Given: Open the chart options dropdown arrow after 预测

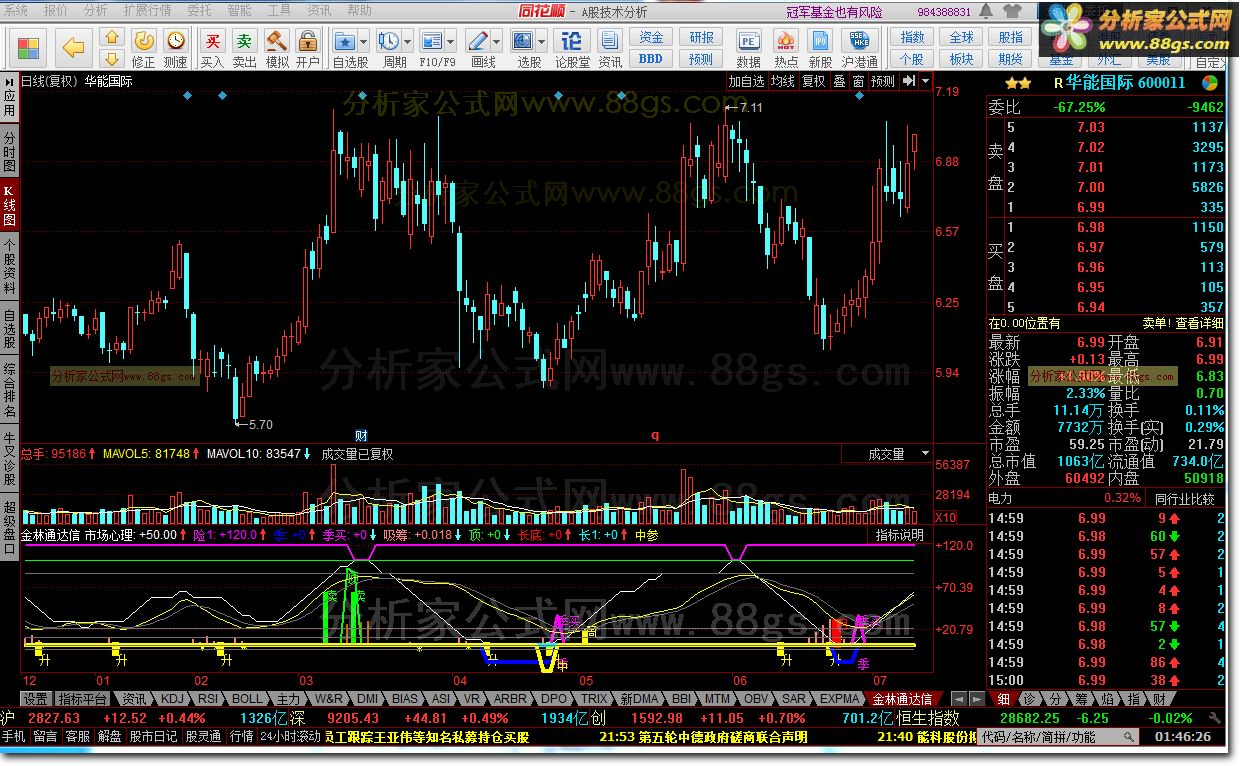Looking at the screenshot, I should [925, 81].
